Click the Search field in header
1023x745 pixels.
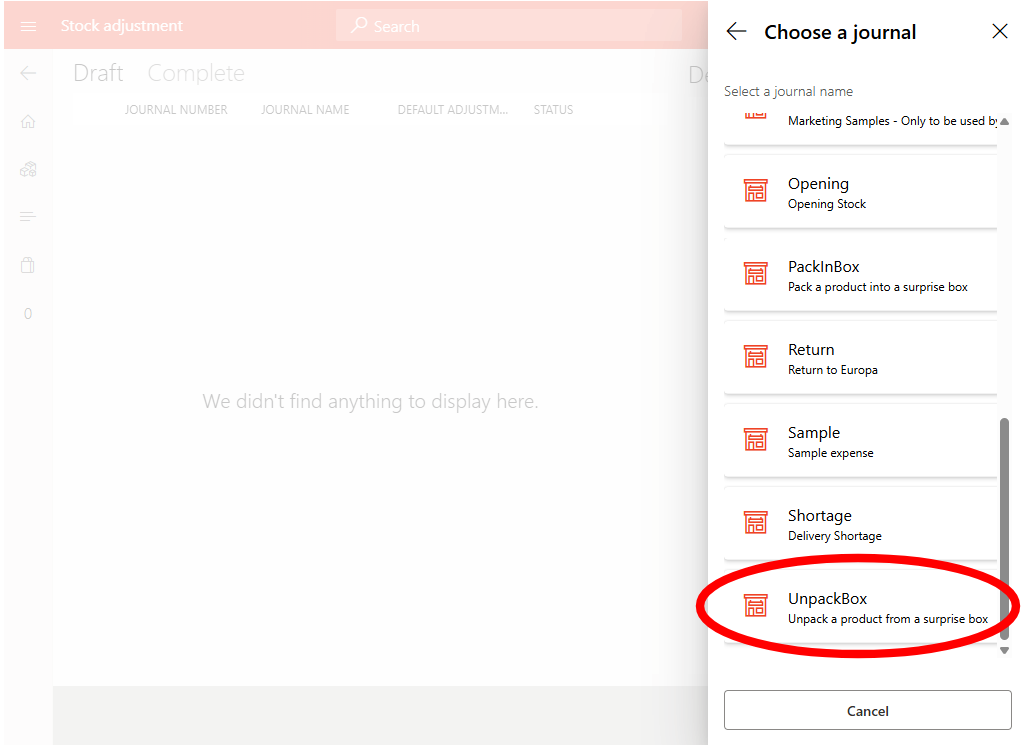click(x=510, y=26)
